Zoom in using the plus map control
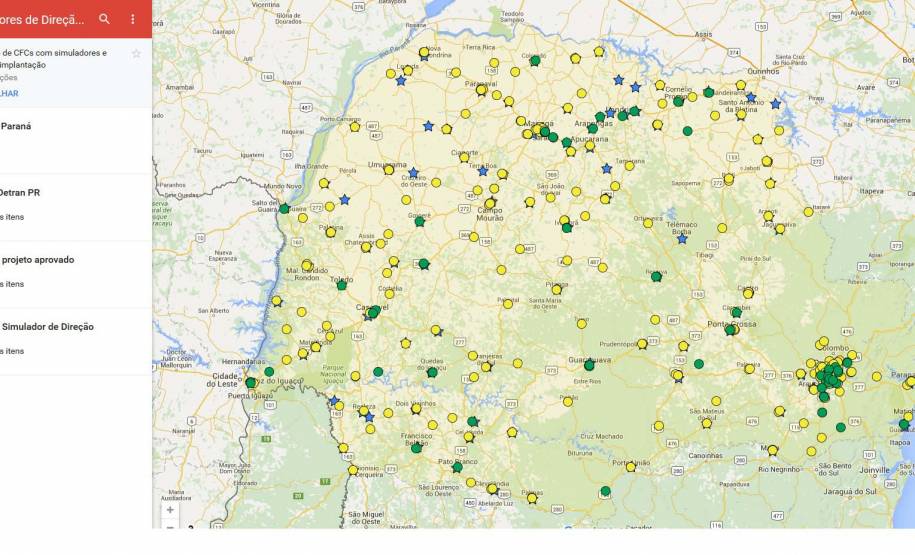Image resolution: width=915 pixels, height=555 pixels. [x=170, y=509]
